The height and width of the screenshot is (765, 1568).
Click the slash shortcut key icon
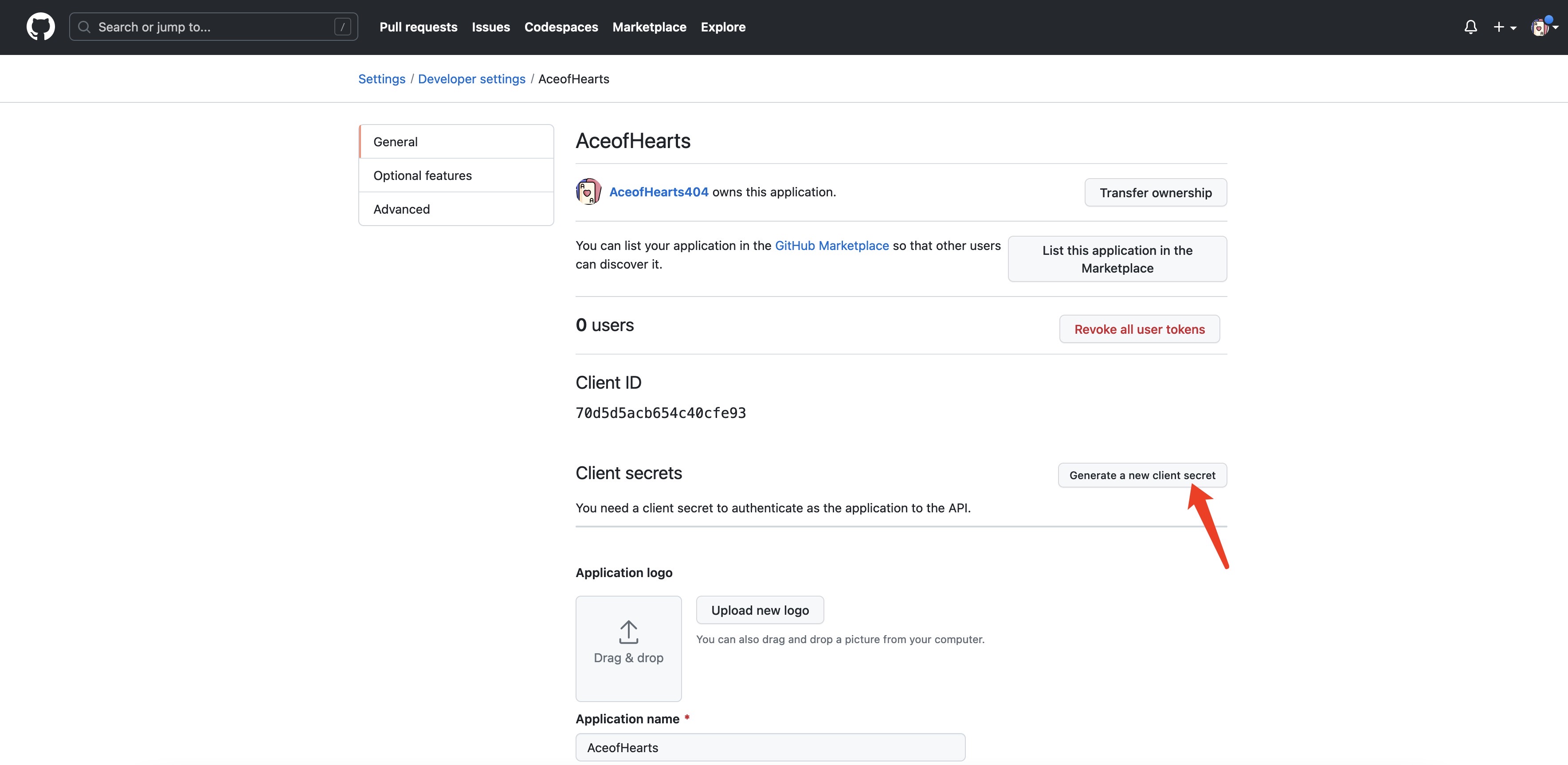(342, 27)
